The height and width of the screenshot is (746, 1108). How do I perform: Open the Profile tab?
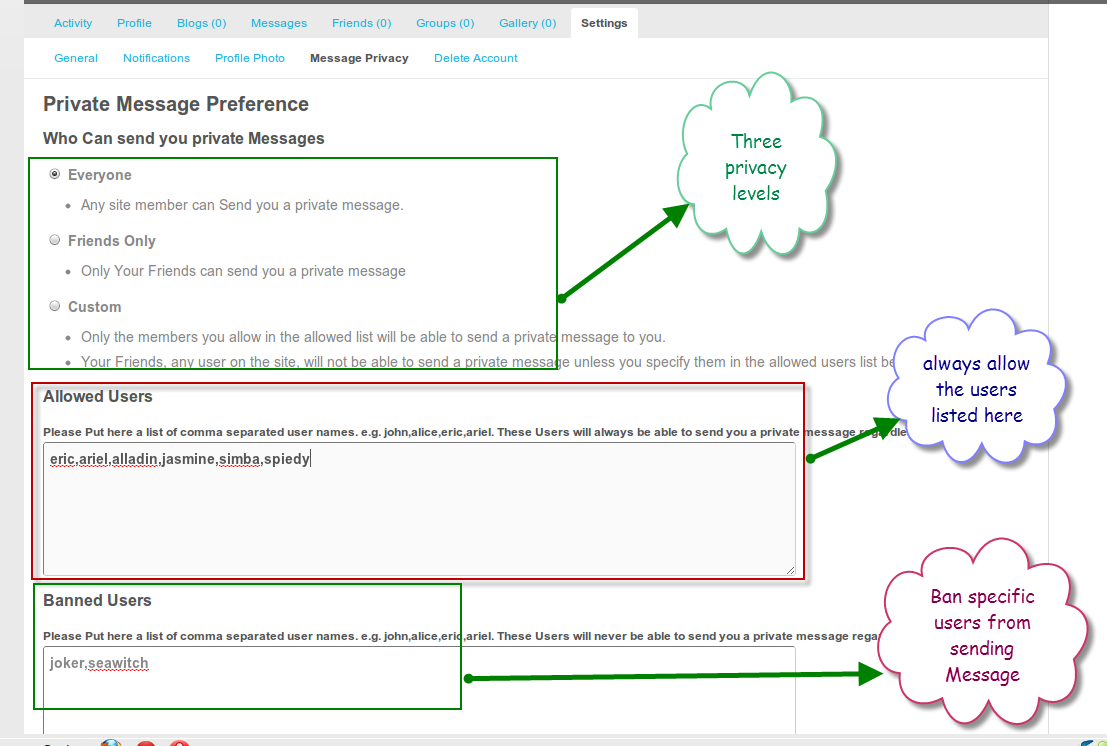134,22
